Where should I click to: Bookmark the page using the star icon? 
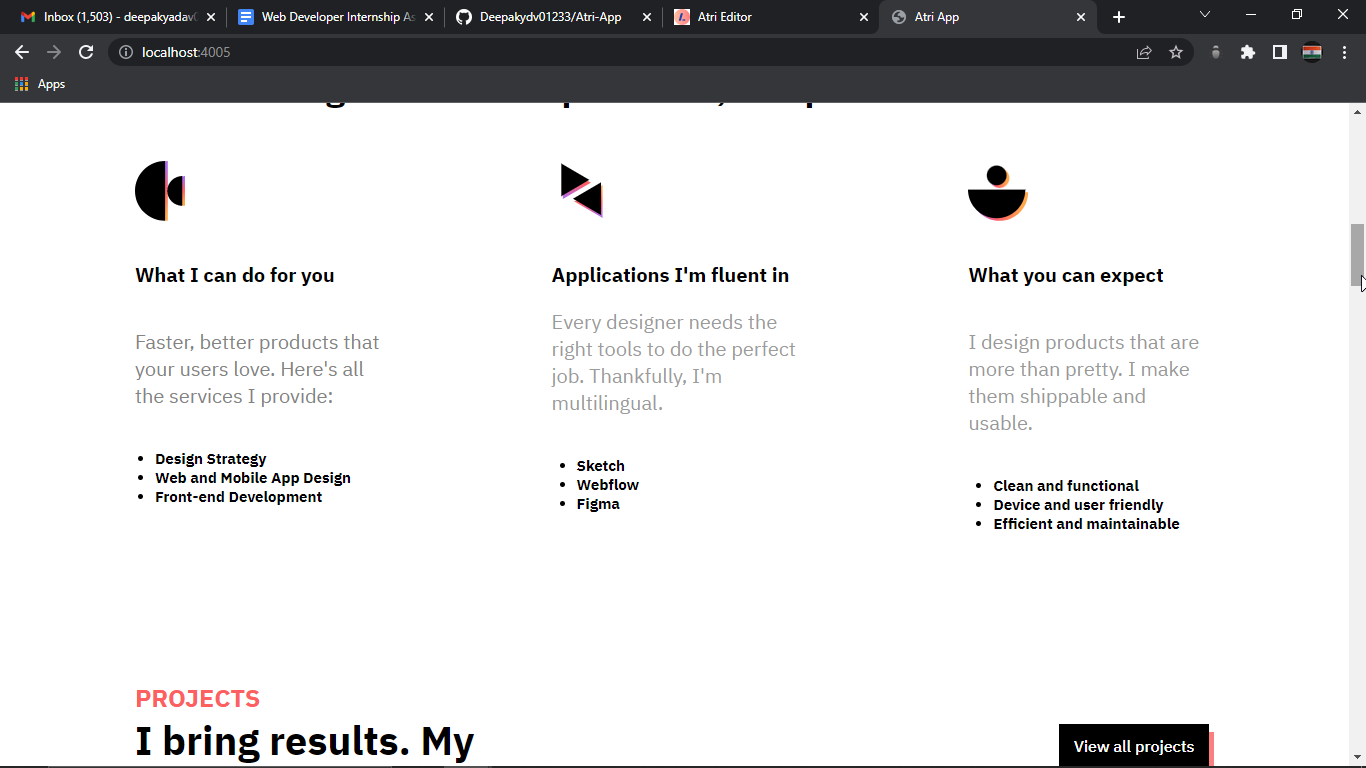point(1176,52)
